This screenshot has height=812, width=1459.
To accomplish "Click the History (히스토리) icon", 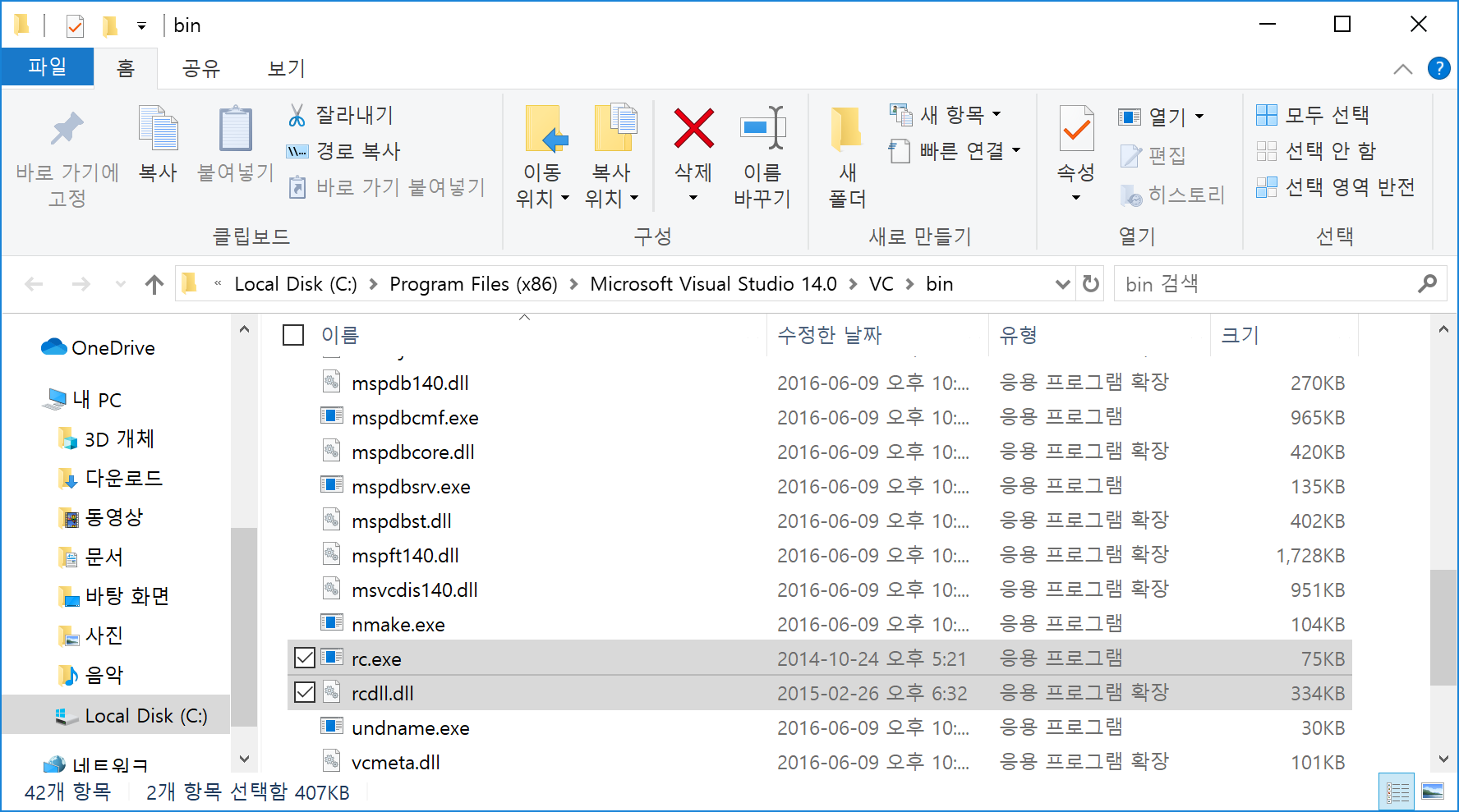I will tap(1131, 195).
